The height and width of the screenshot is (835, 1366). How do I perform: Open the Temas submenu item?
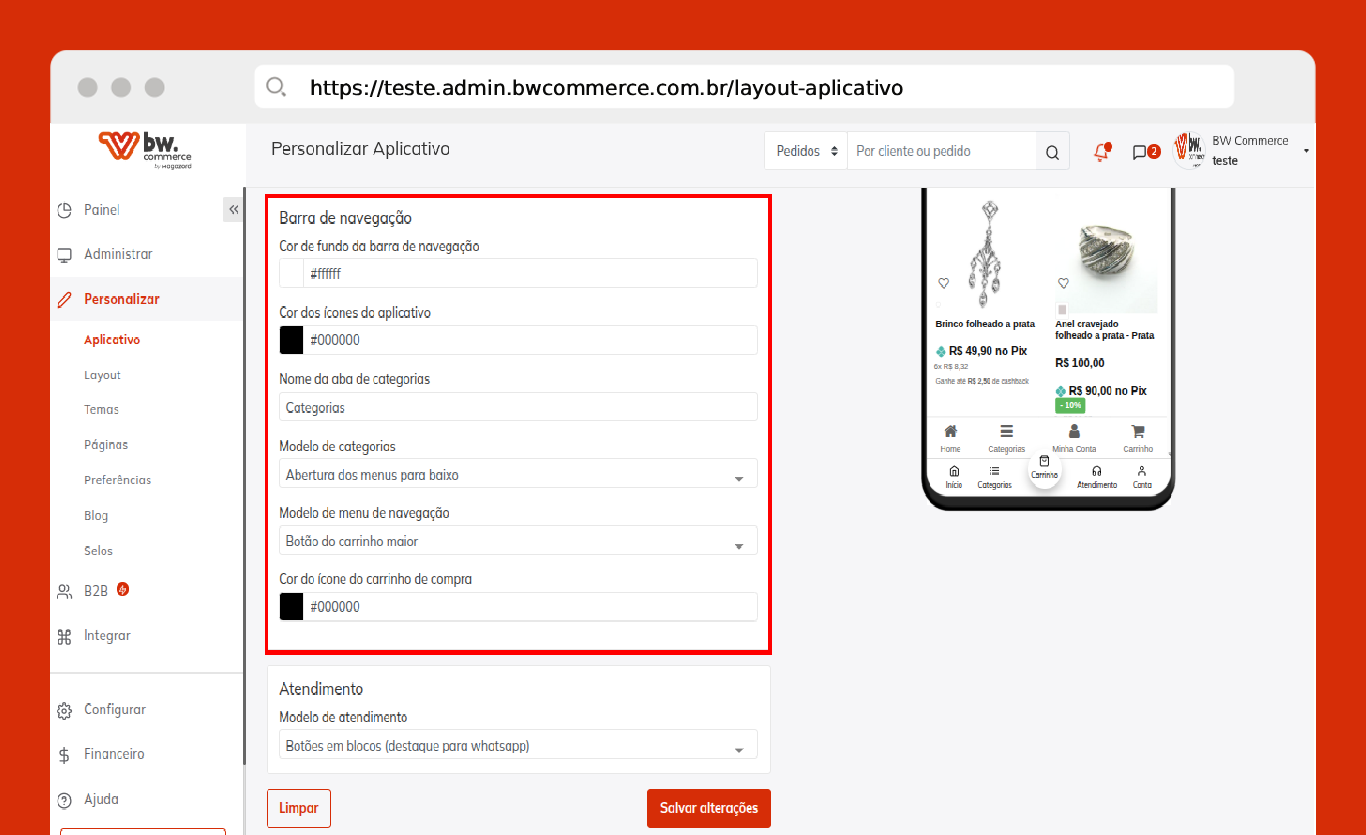[x=101, y=410]
